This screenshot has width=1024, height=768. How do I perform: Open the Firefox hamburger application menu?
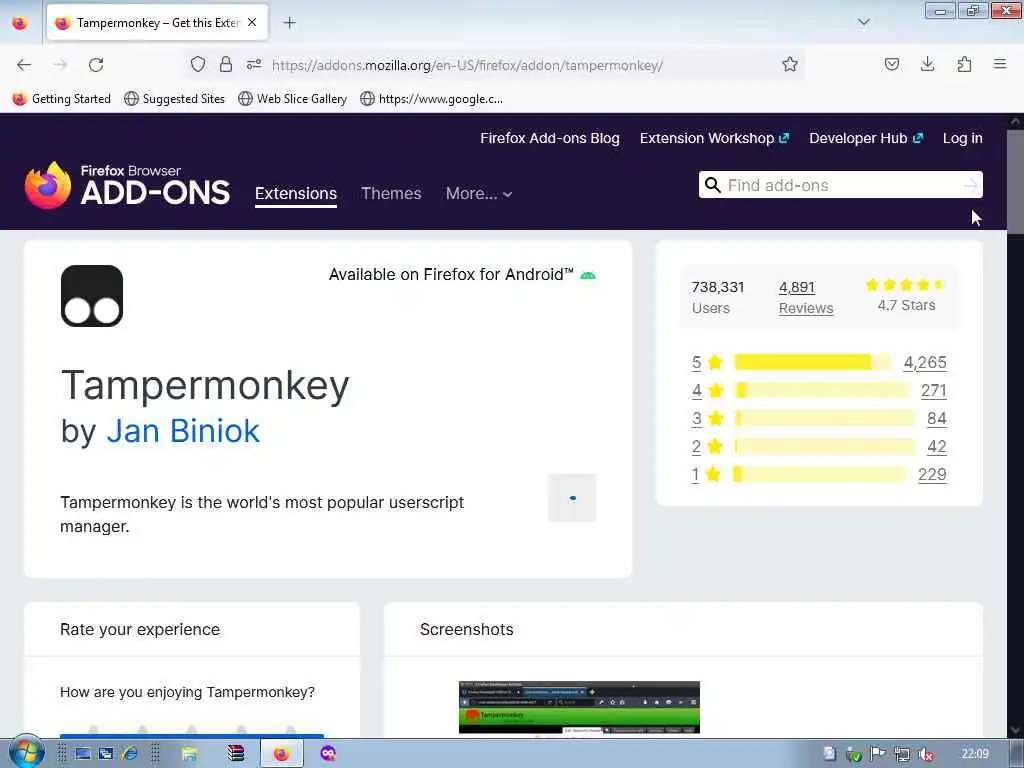coord(1000,64)
